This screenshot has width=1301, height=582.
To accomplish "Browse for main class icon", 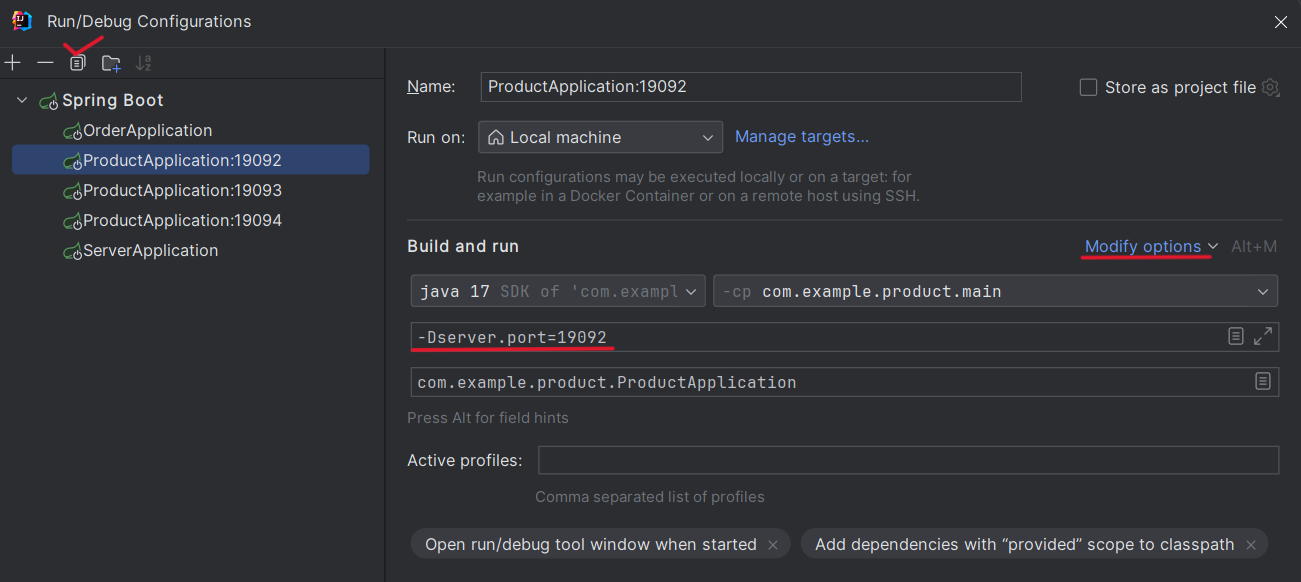I will pos(1263,382).
